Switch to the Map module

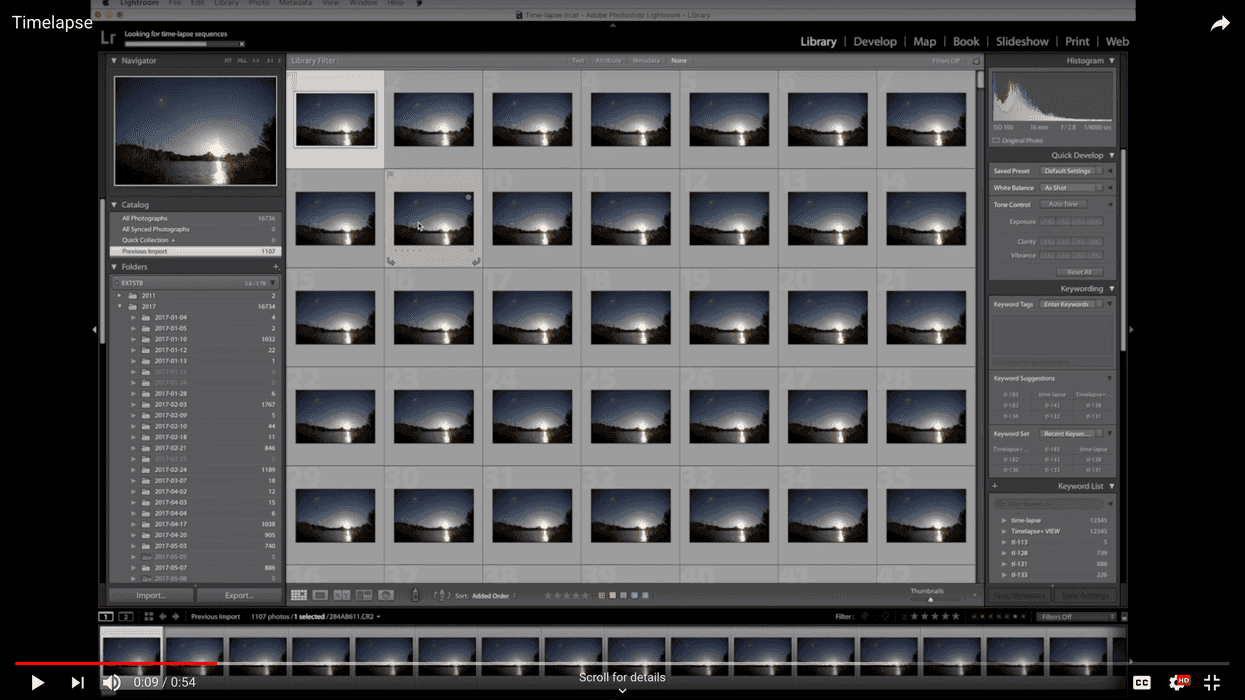pos(925,42)
